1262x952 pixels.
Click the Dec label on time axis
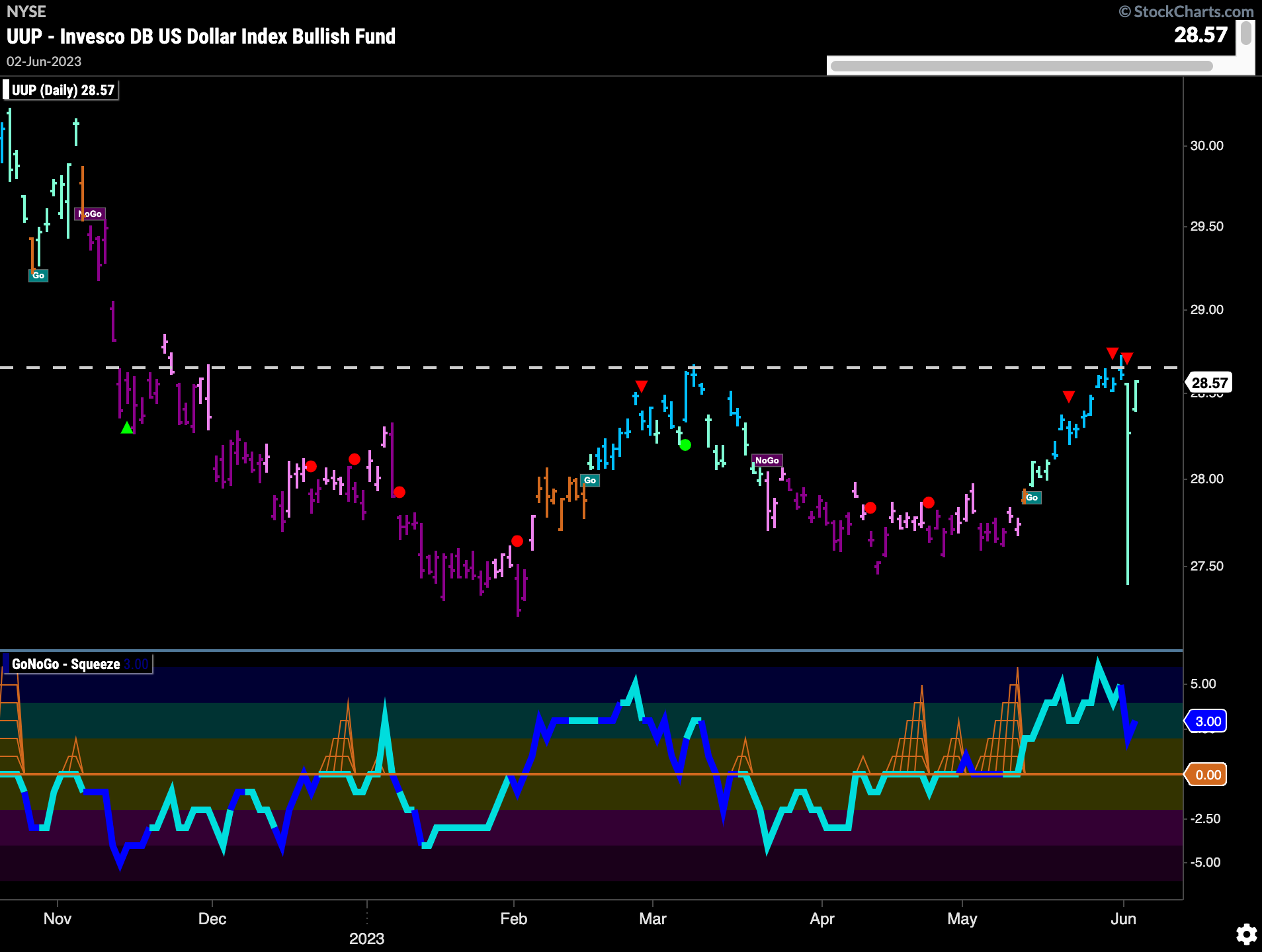pos(212,919)
